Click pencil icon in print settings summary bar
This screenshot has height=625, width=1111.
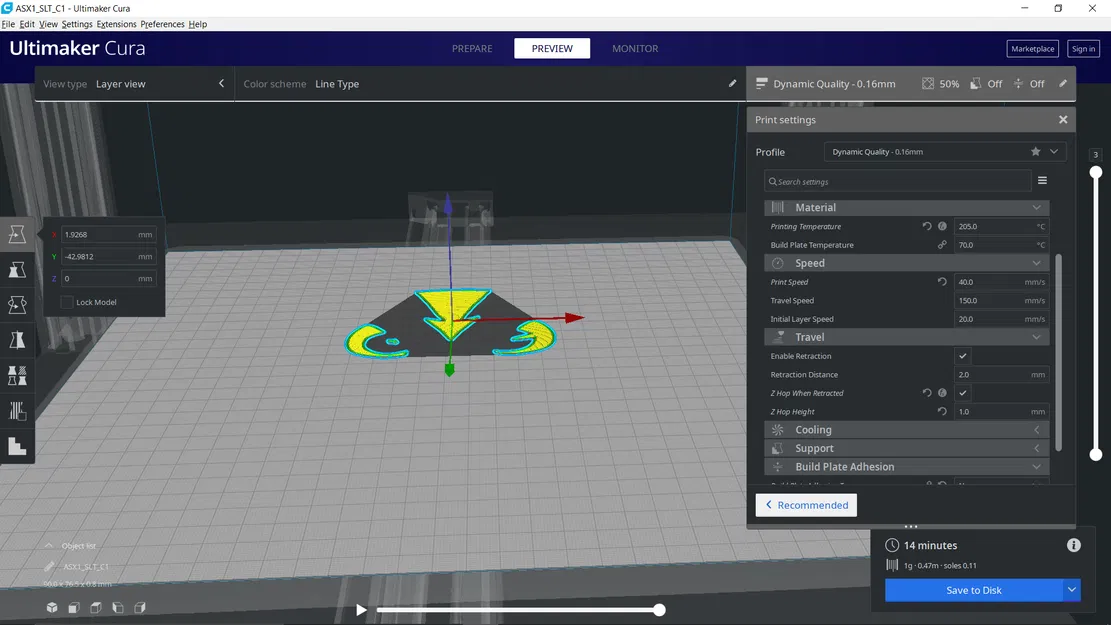(x=1063, y=84)
